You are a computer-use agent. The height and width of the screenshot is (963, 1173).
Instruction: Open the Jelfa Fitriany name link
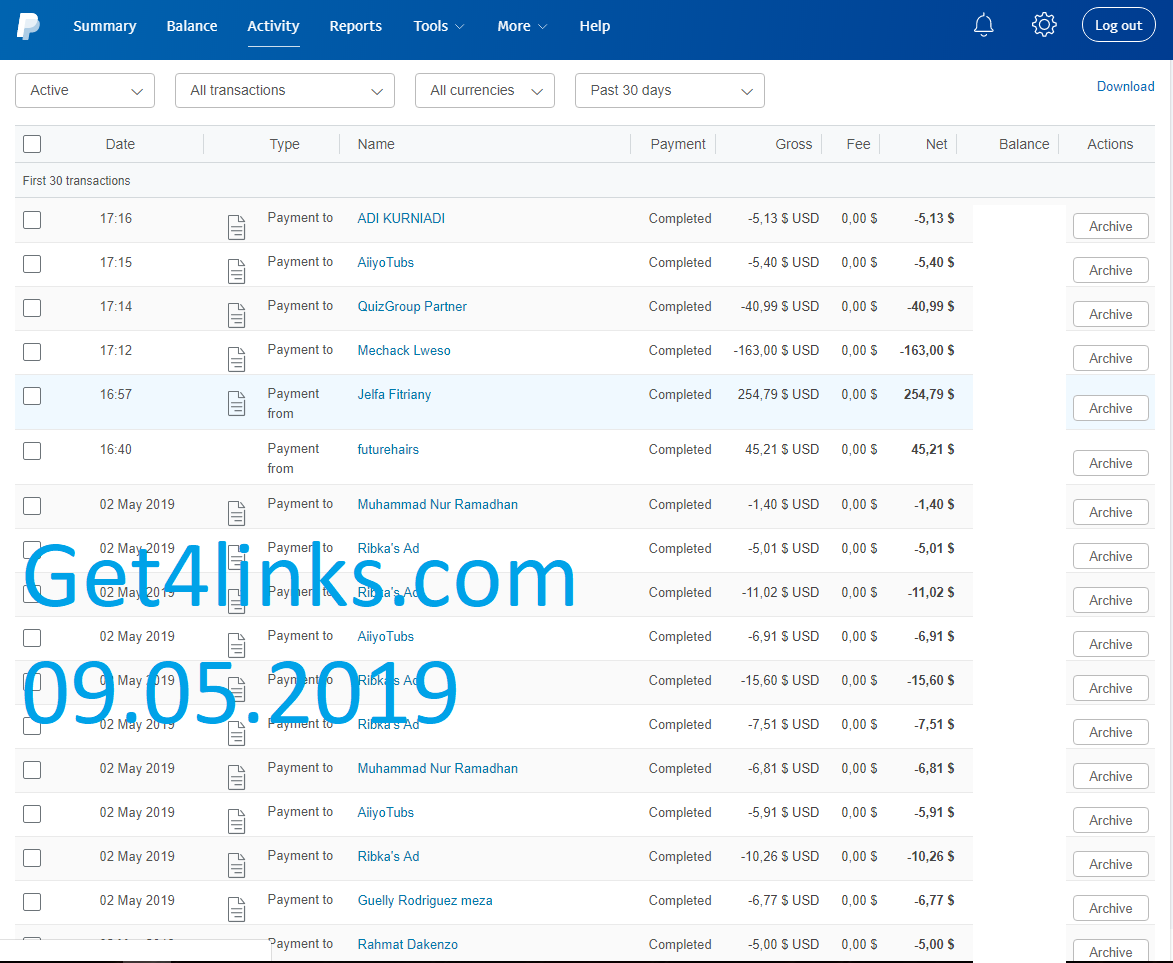click(394, 394)
